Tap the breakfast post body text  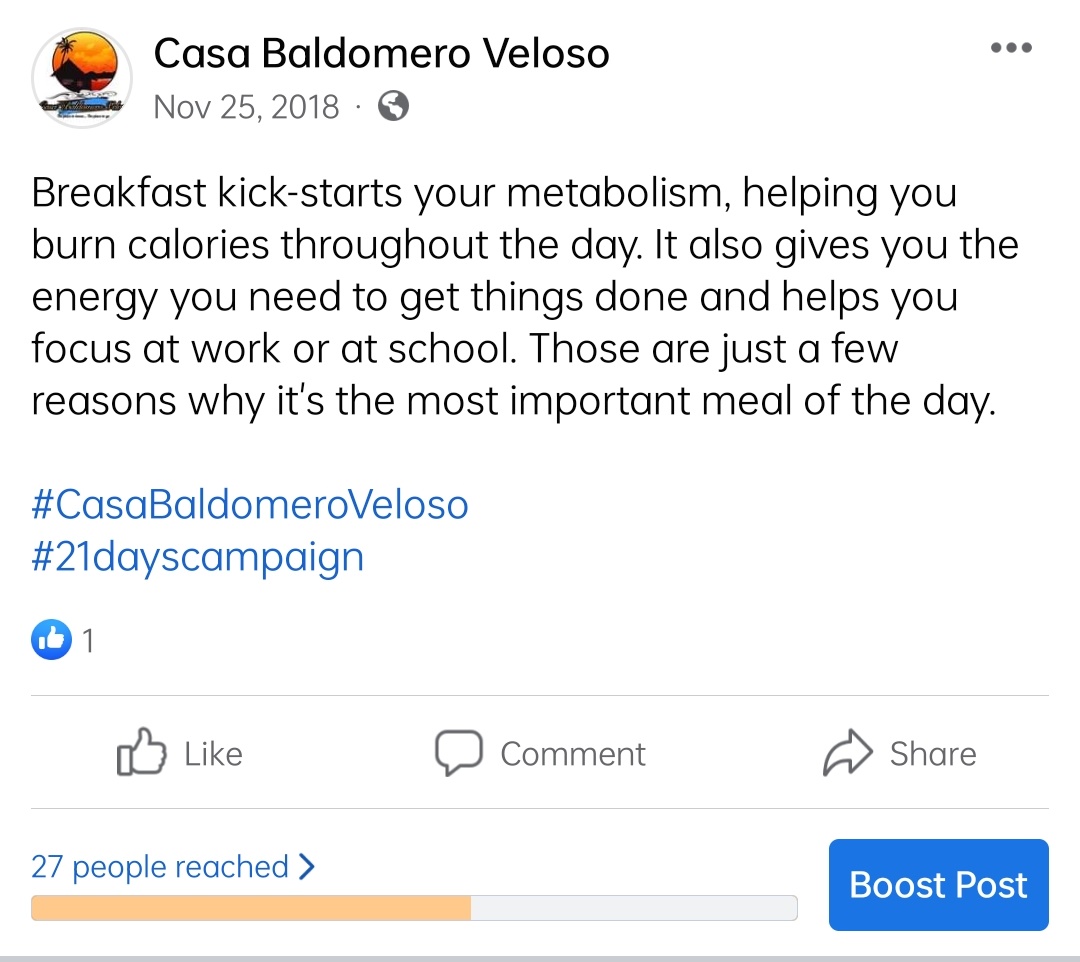coord(520,297)
